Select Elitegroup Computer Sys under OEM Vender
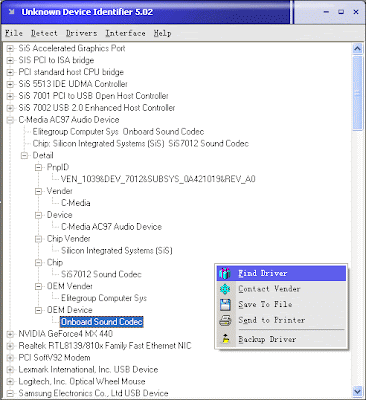The image size is (366, 400). click(x=104, y=298)
